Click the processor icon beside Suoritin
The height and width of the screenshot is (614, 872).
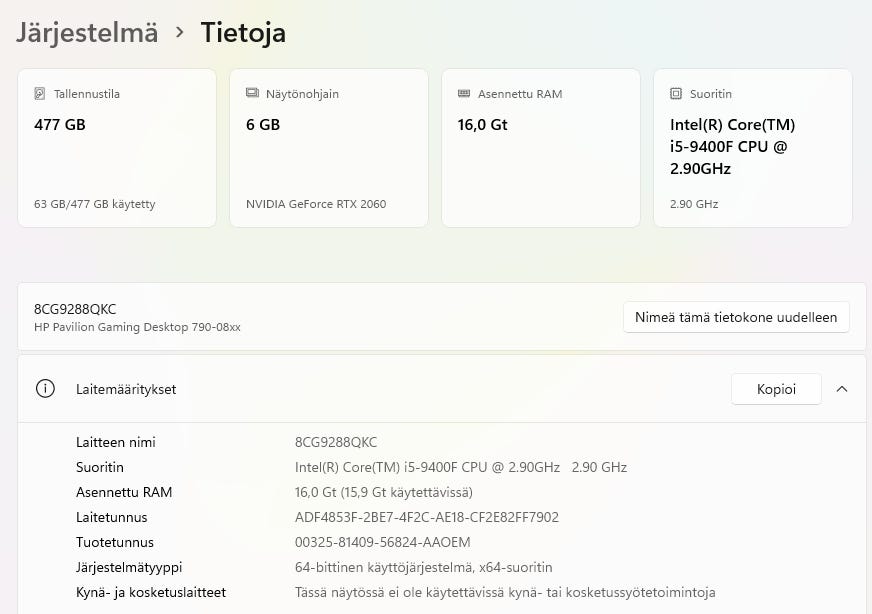(x=676, y=94)
